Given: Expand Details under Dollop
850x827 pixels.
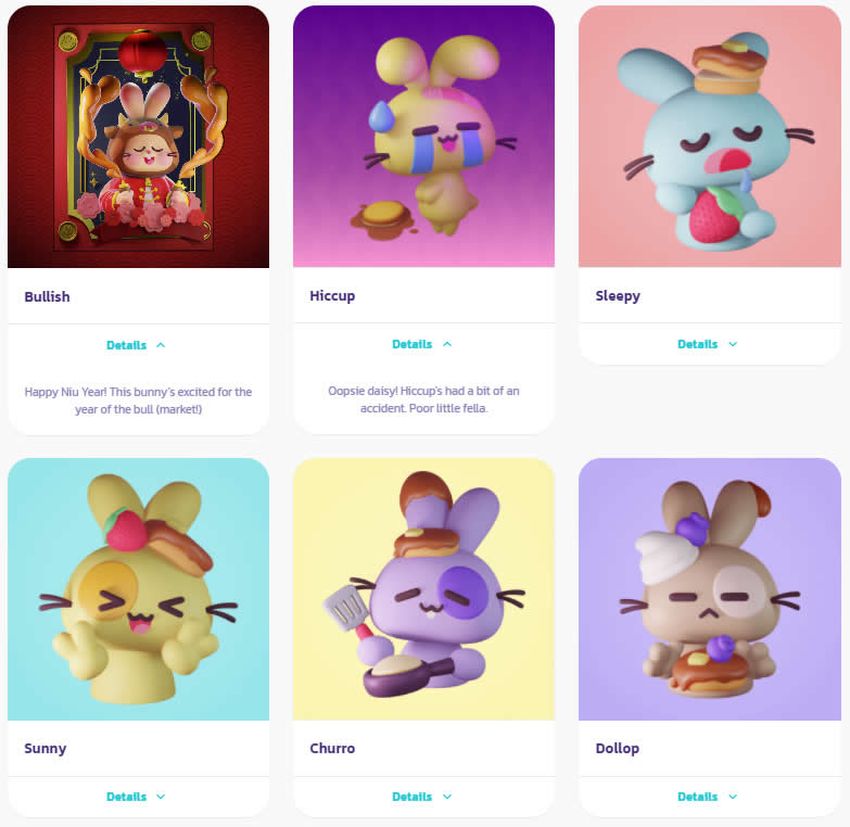Looking at the screenshot, I should click(697, 797).
